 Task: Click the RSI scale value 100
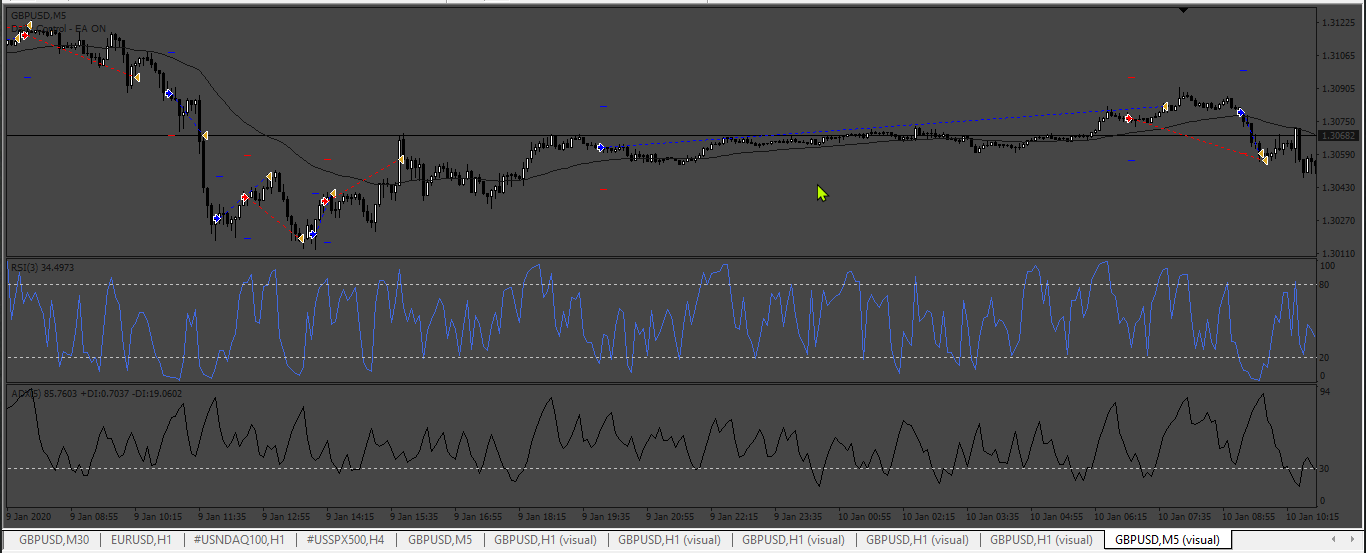pos(1328,266)
